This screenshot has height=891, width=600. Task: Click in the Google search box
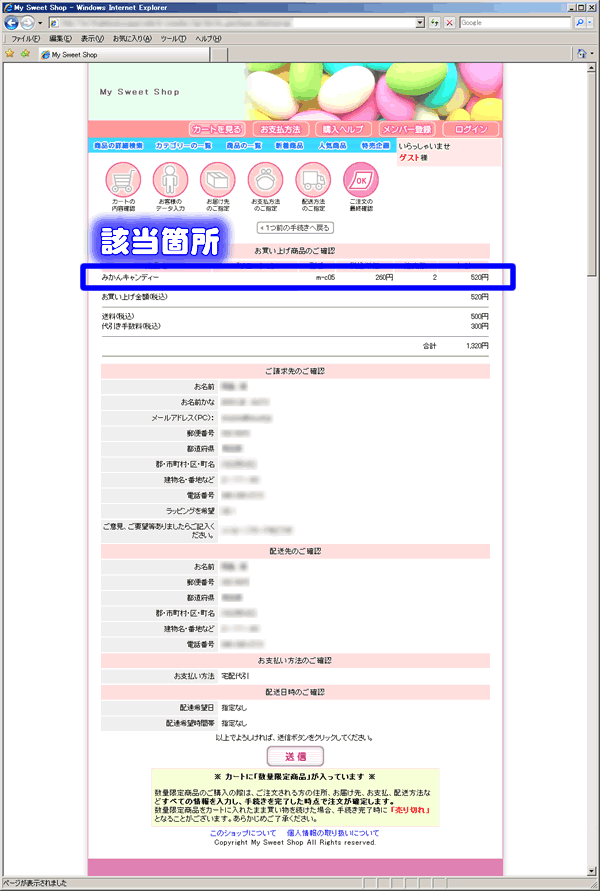(x=515, y=23)
